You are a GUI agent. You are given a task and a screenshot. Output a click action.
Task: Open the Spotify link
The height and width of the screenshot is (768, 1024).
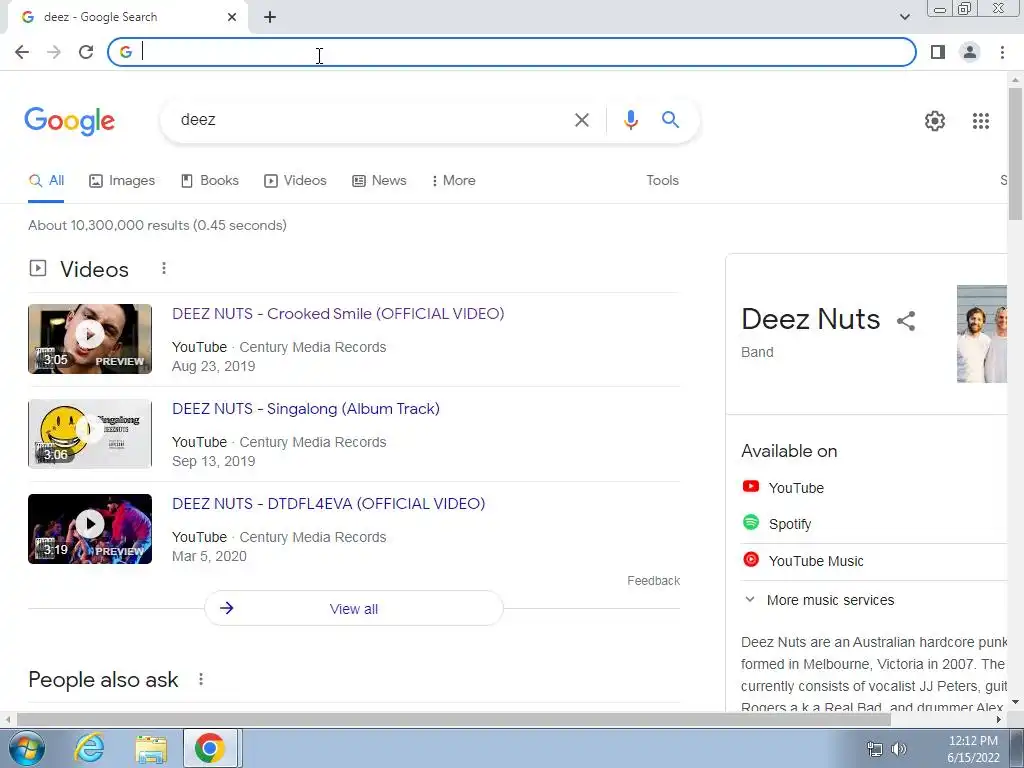pos(776,524)
